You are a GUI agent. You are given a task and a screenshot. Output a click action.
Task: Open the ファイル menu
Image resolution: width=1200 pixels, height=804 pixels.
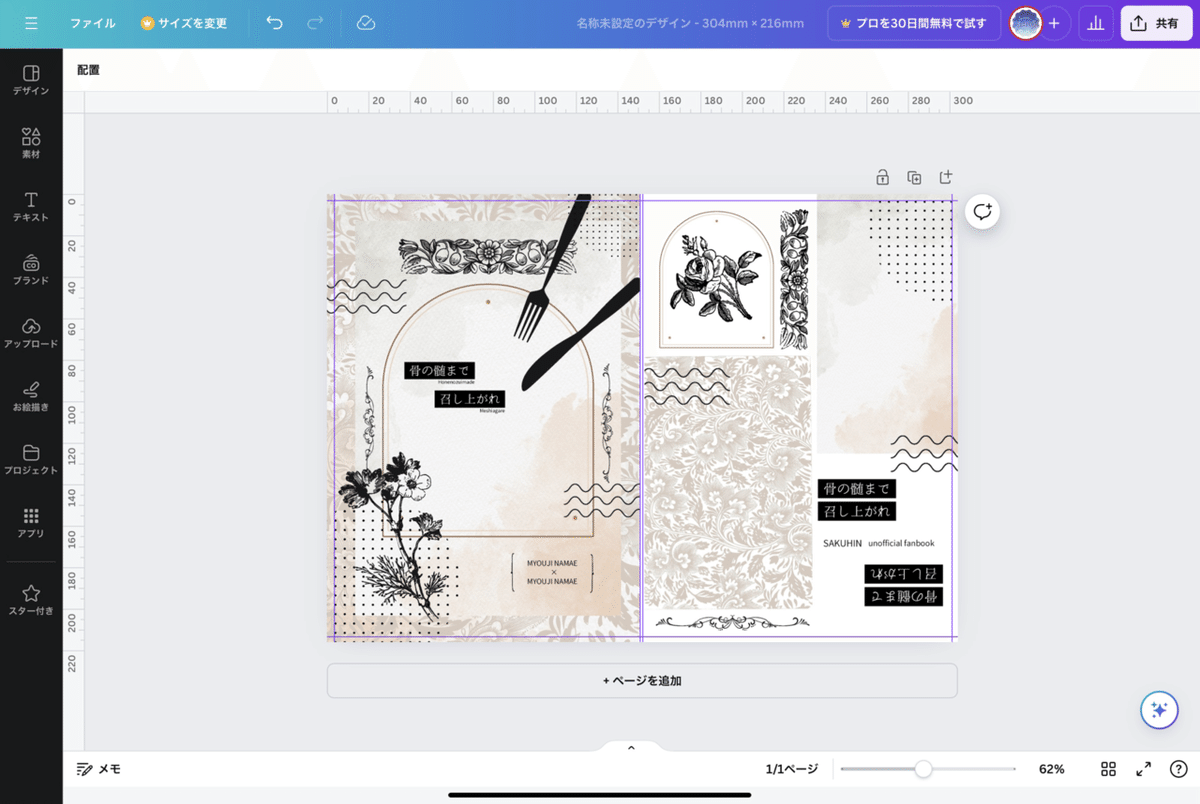point(92,22)
